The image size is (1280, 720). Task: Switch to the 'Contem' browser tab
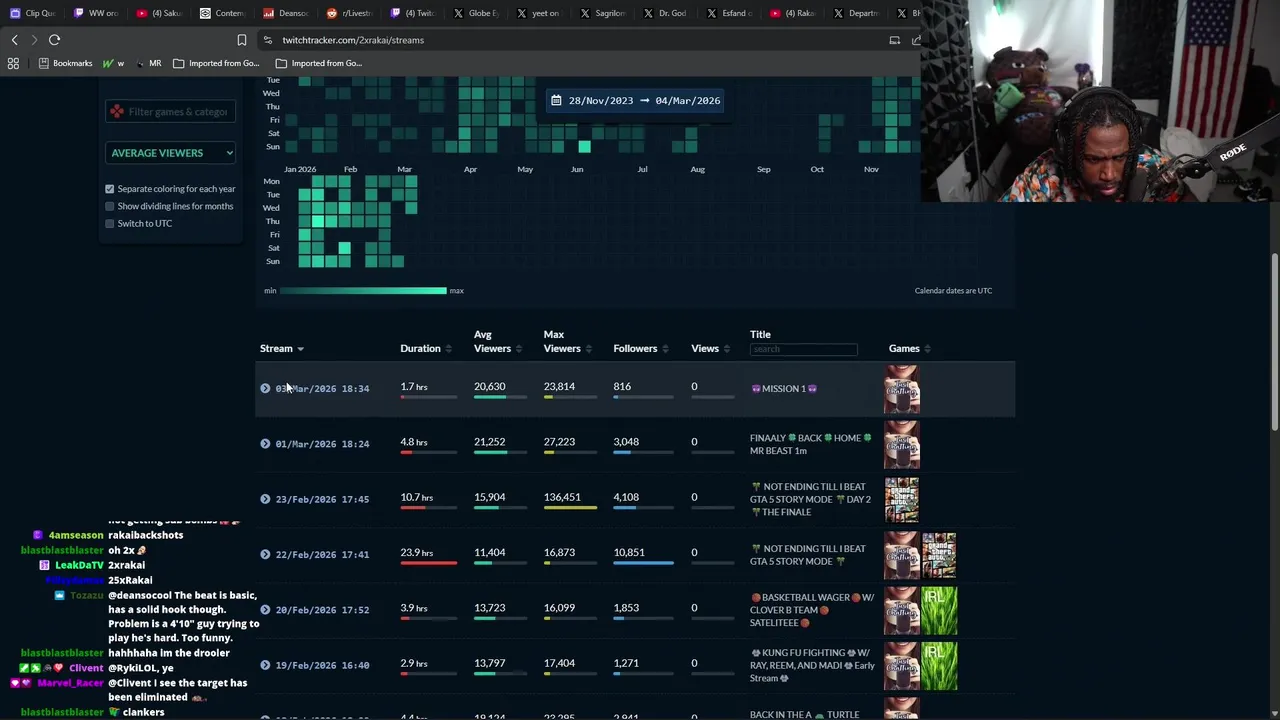[x=223, y=13]
